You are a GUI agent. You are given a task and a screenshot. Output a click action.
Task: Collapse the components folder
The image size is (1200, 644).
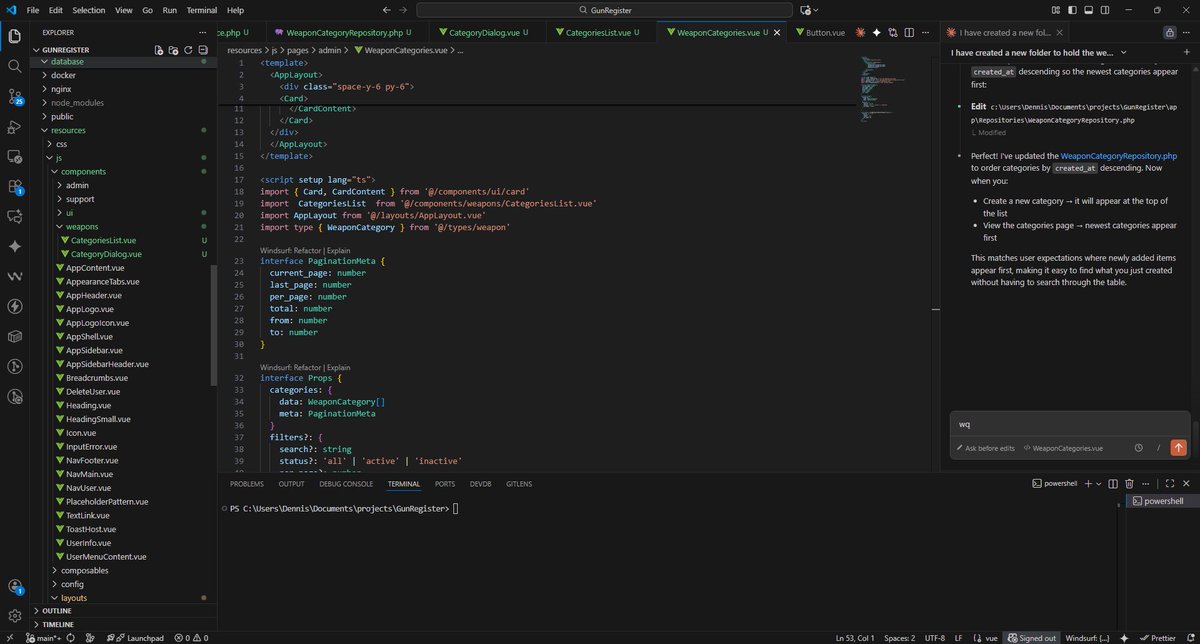pos(83,171)
